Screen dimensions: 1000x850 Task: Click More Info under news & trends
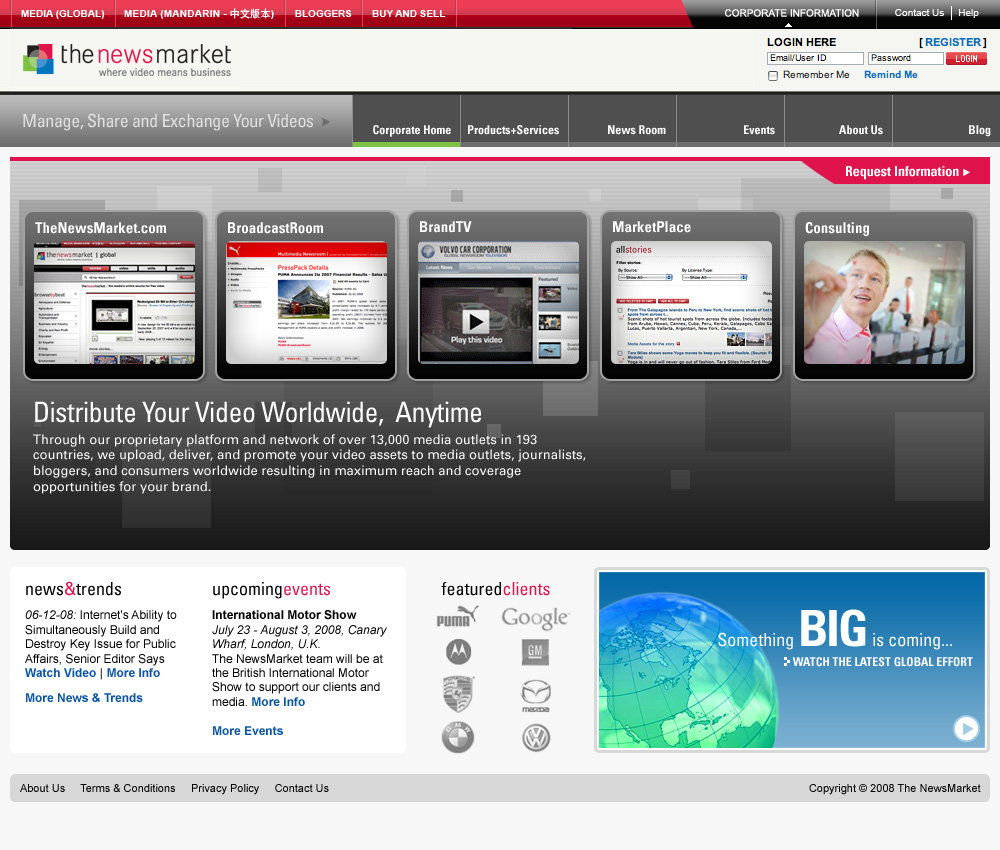133,673
